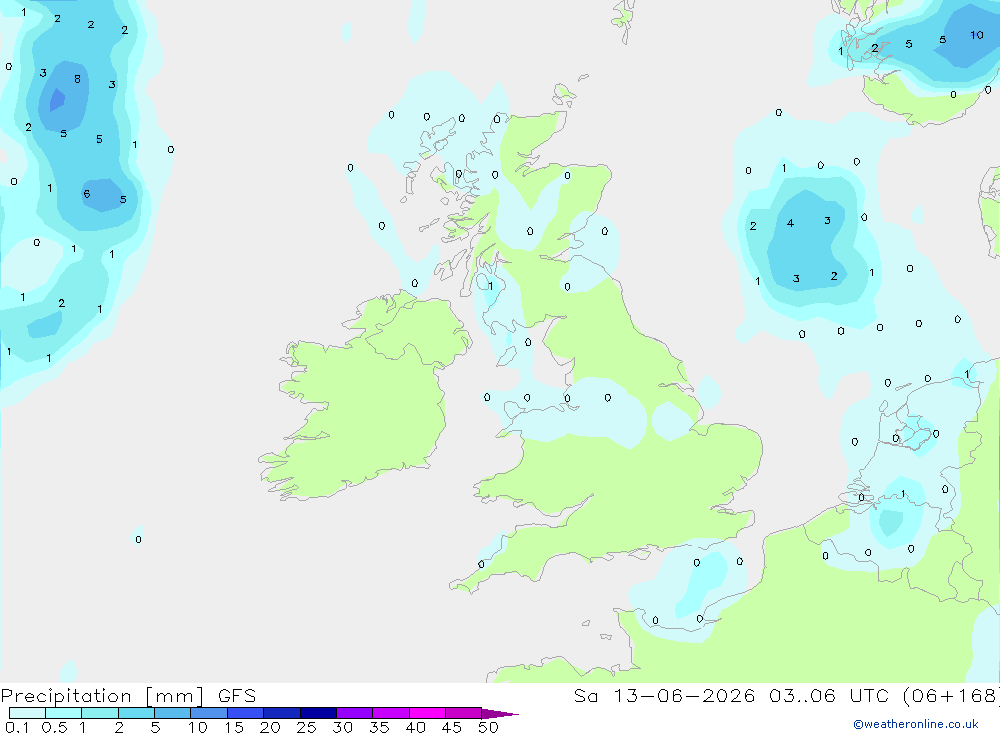Click the purple arrow beyond 50 in legend

[500, 713]
